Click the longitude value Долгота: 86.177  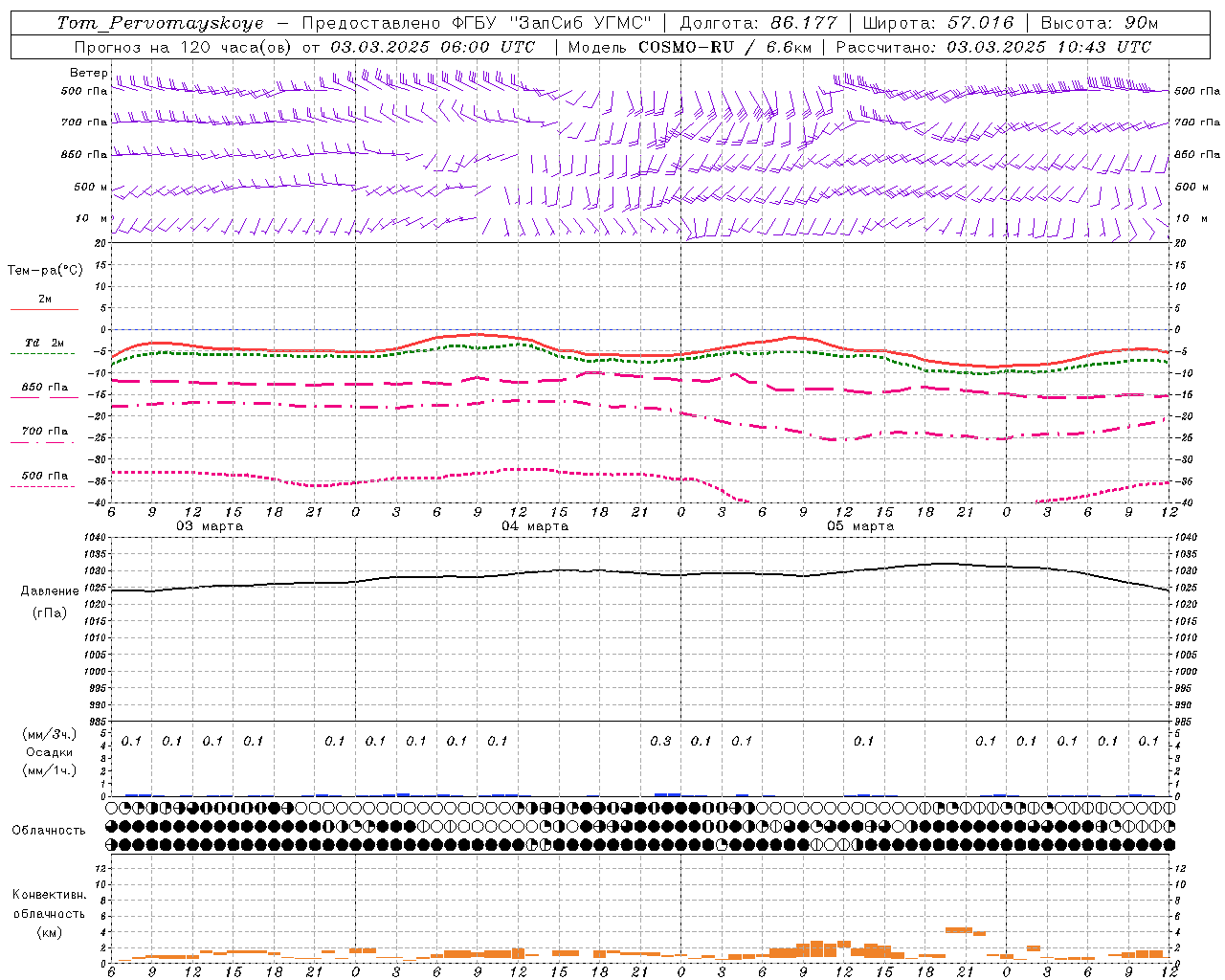tap(758, 23)
